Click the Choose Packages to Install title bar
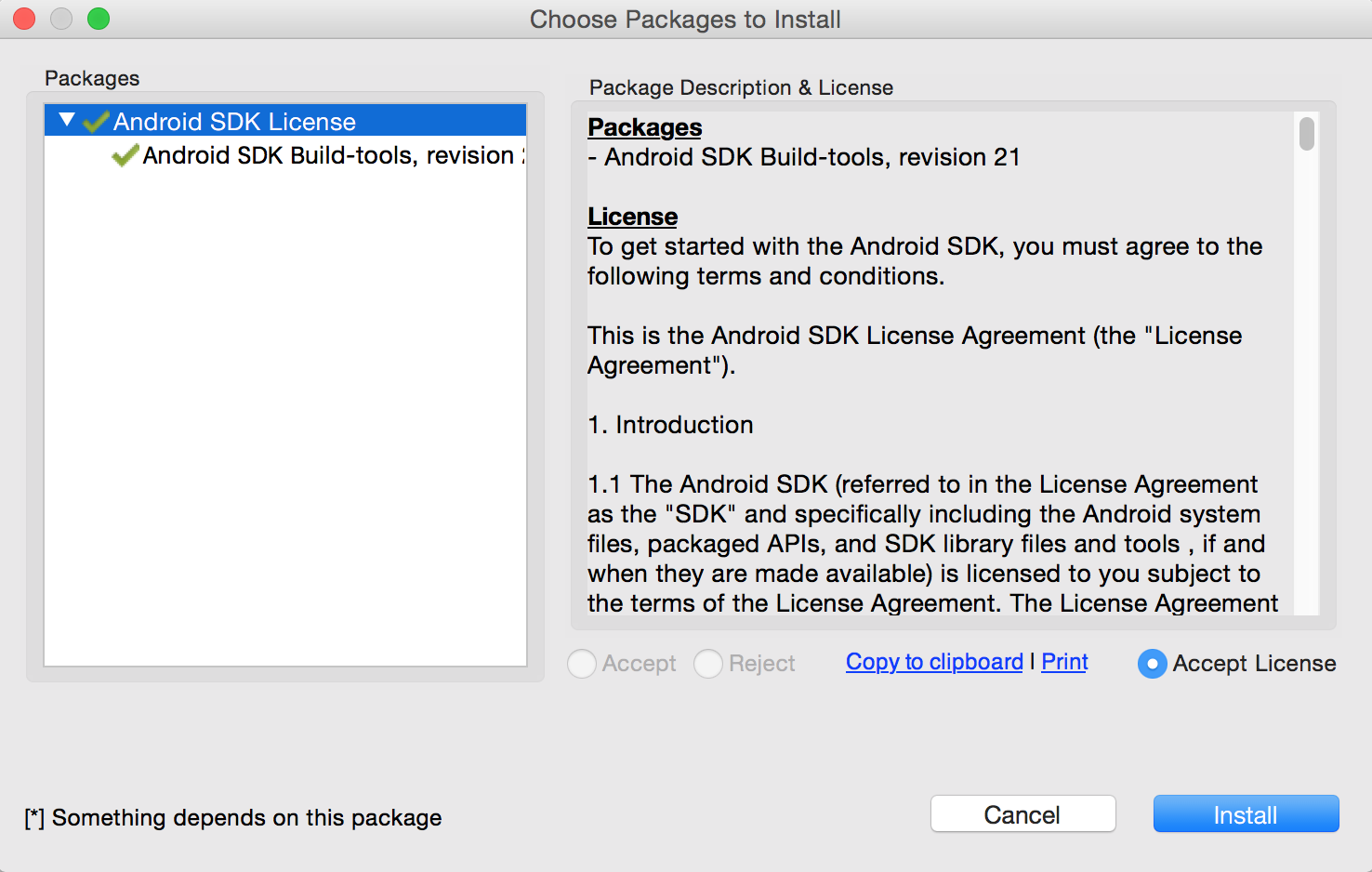Viewport: 1372px width, 872px height. (x=685, y=19)
